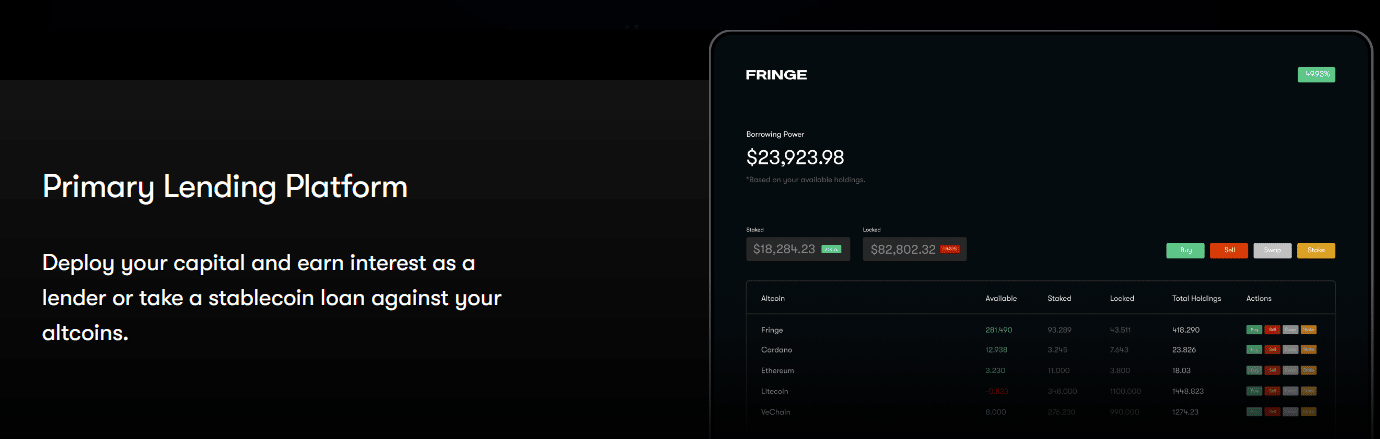Click the small Buy button in Fringe row
Screen dimensions: 1380x439
(x=1254, y=329)
